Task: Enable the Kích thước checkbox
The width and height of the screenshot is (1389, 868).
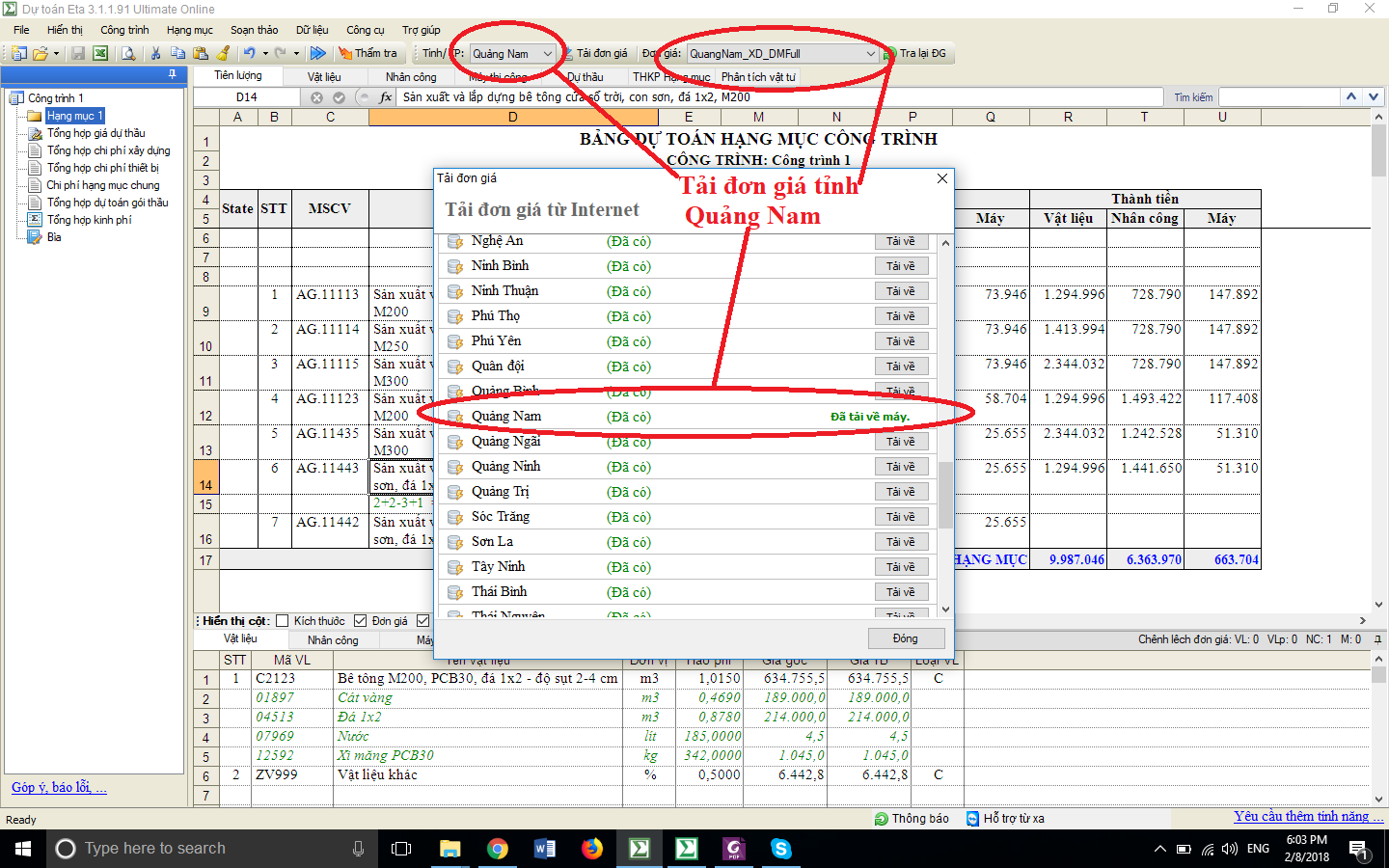Action: point(283,621)
